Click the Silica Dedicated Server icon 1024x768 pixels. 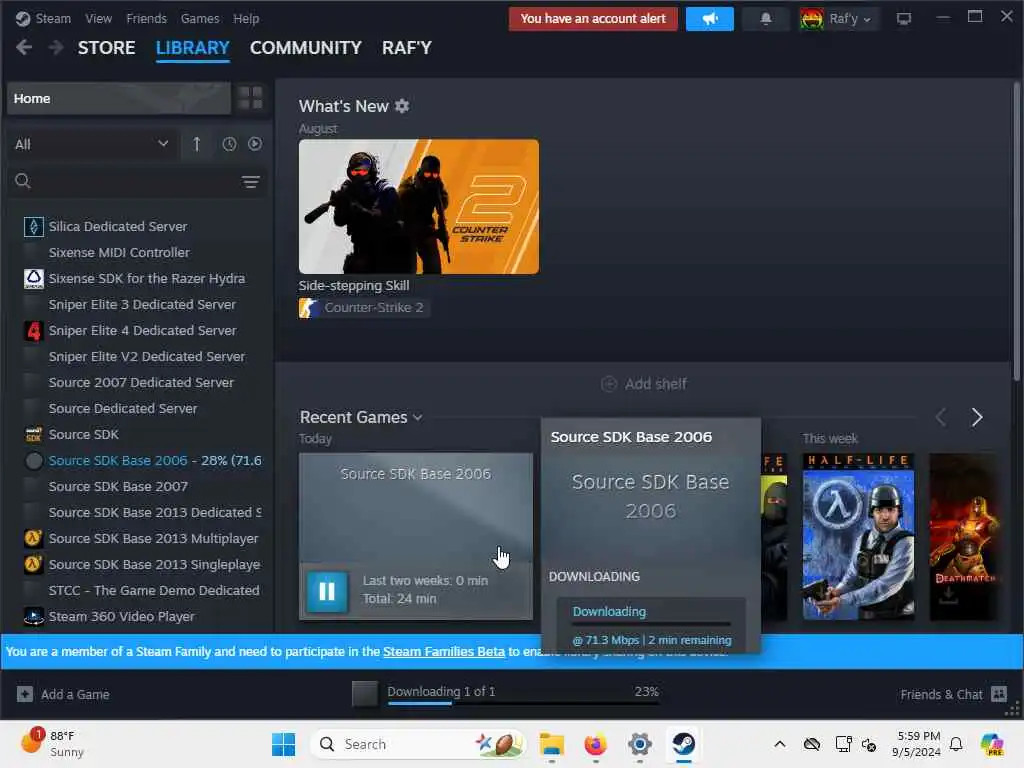(33, 227)
